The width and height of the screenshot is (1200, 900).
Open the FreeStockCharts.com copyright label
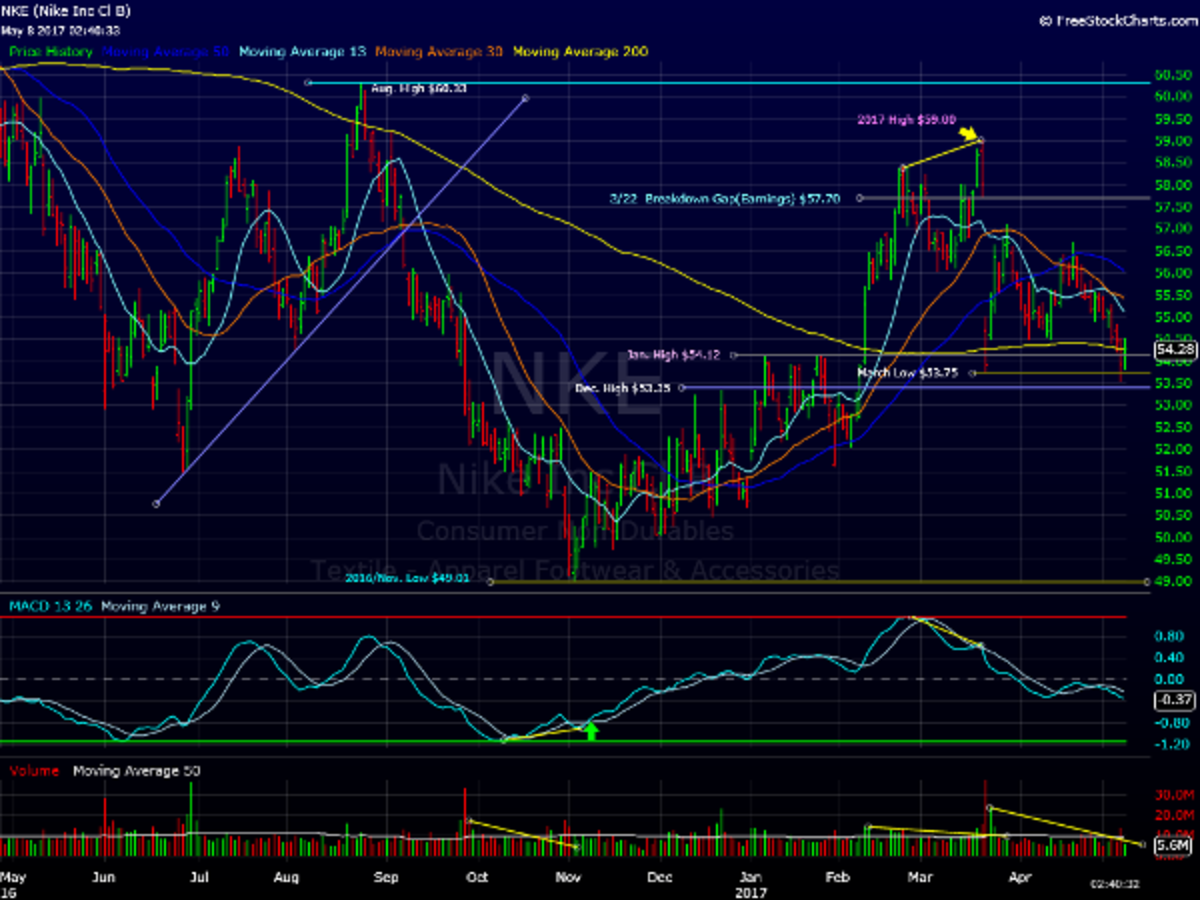[1116, 19]
